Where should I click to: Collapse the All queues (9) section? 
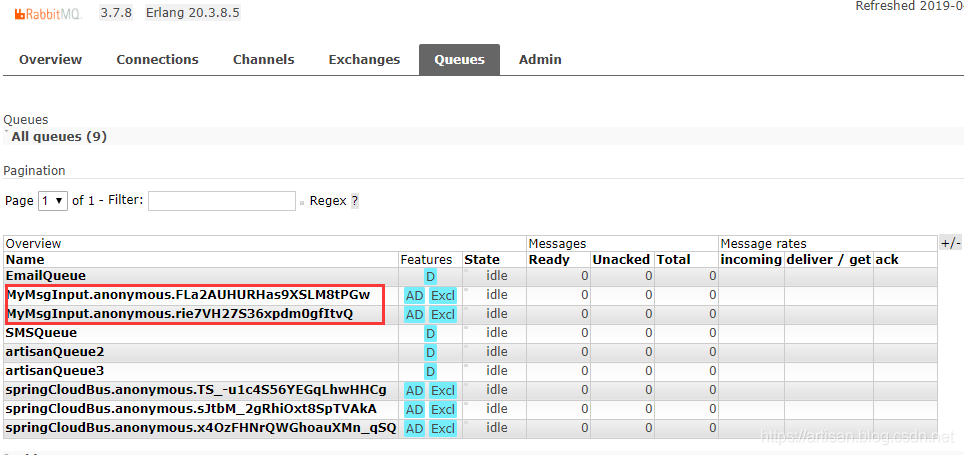[x=58, y=136]
